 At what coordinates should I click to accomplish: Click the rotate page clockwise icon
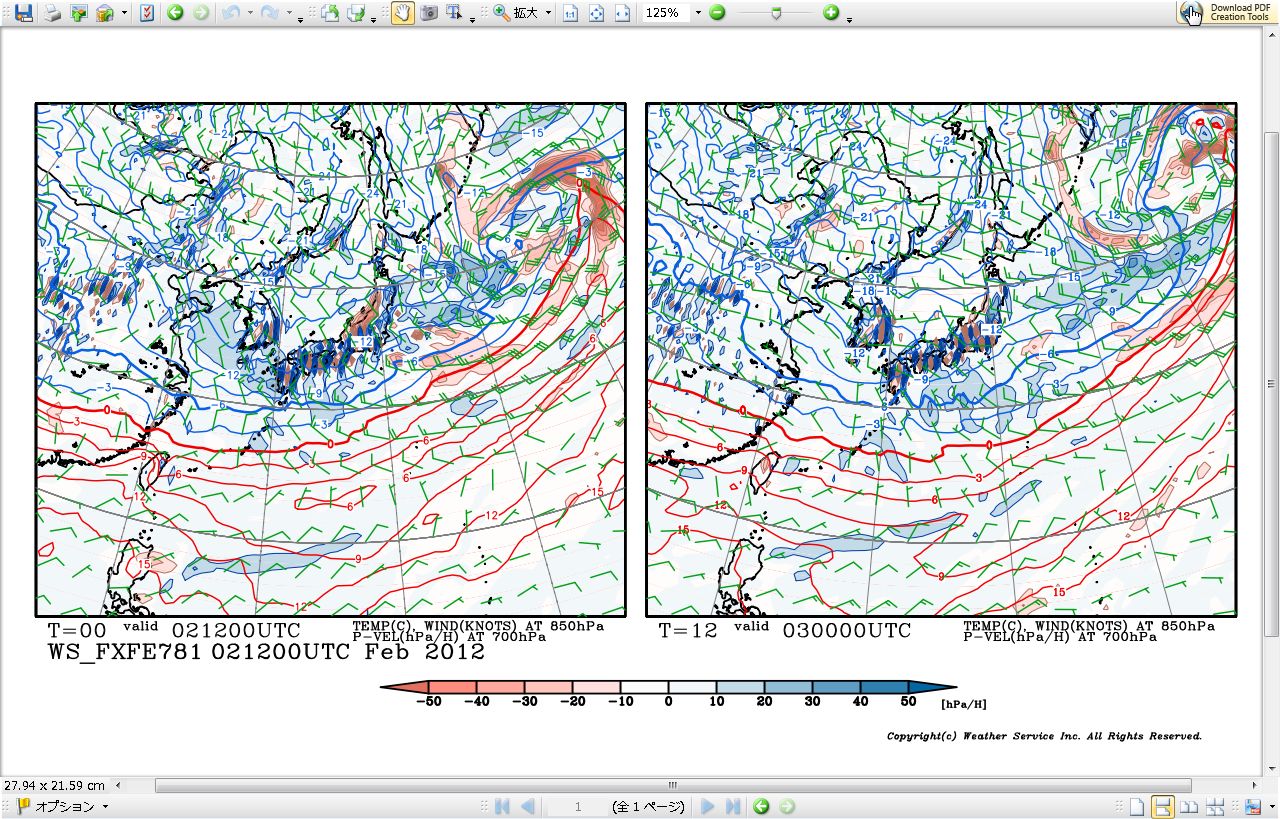(355, 13)
